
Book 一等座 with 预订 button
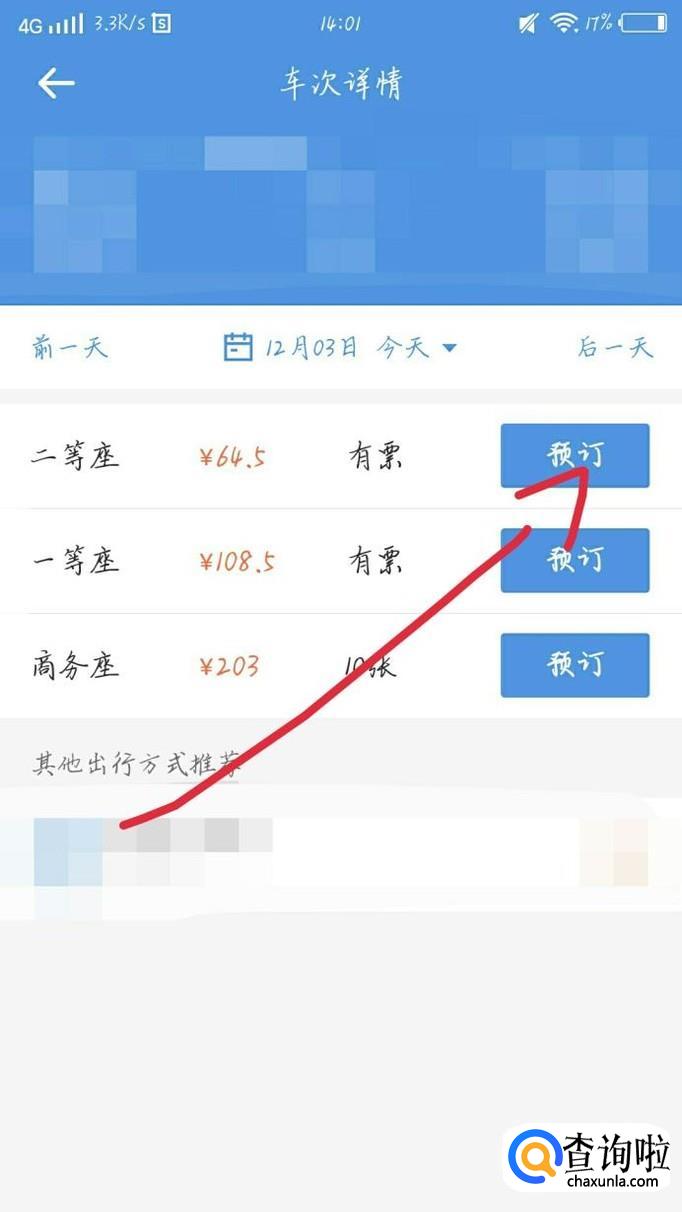(575, 560)
